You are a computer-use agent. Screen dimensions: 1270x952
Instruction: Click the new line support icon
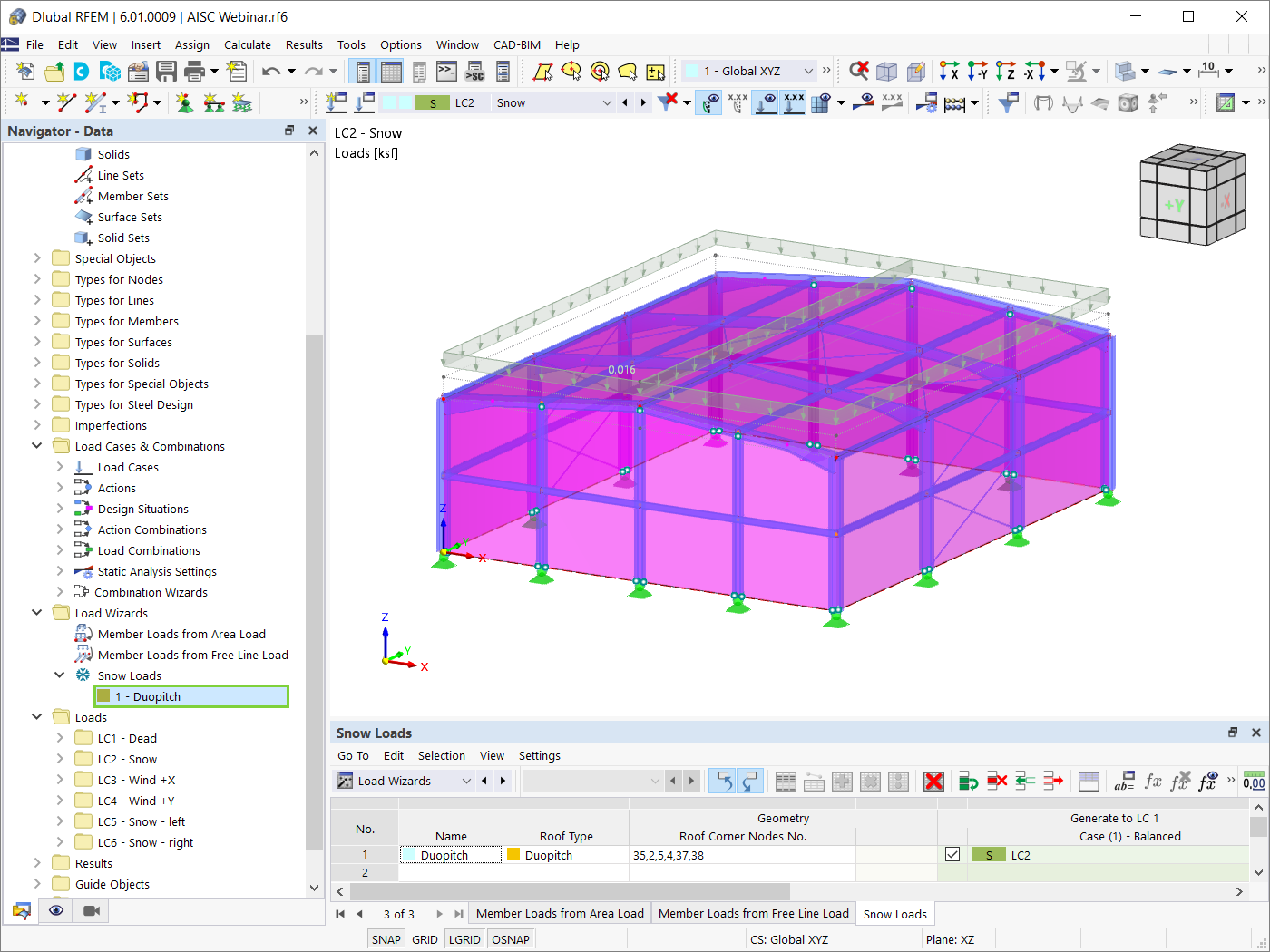click(x=213, y=102)
